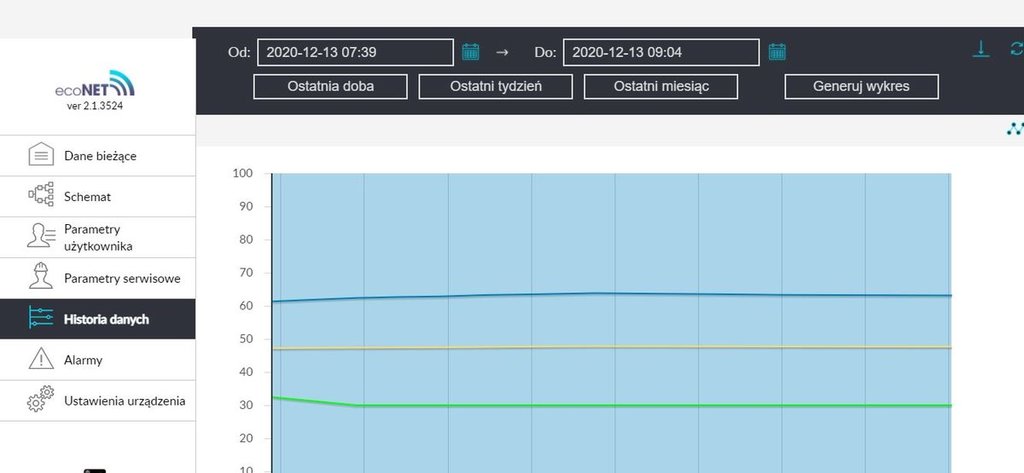Open calendar picker for the Od start date
Viewport: 1024px width, 473px height.
pos(471,52)
